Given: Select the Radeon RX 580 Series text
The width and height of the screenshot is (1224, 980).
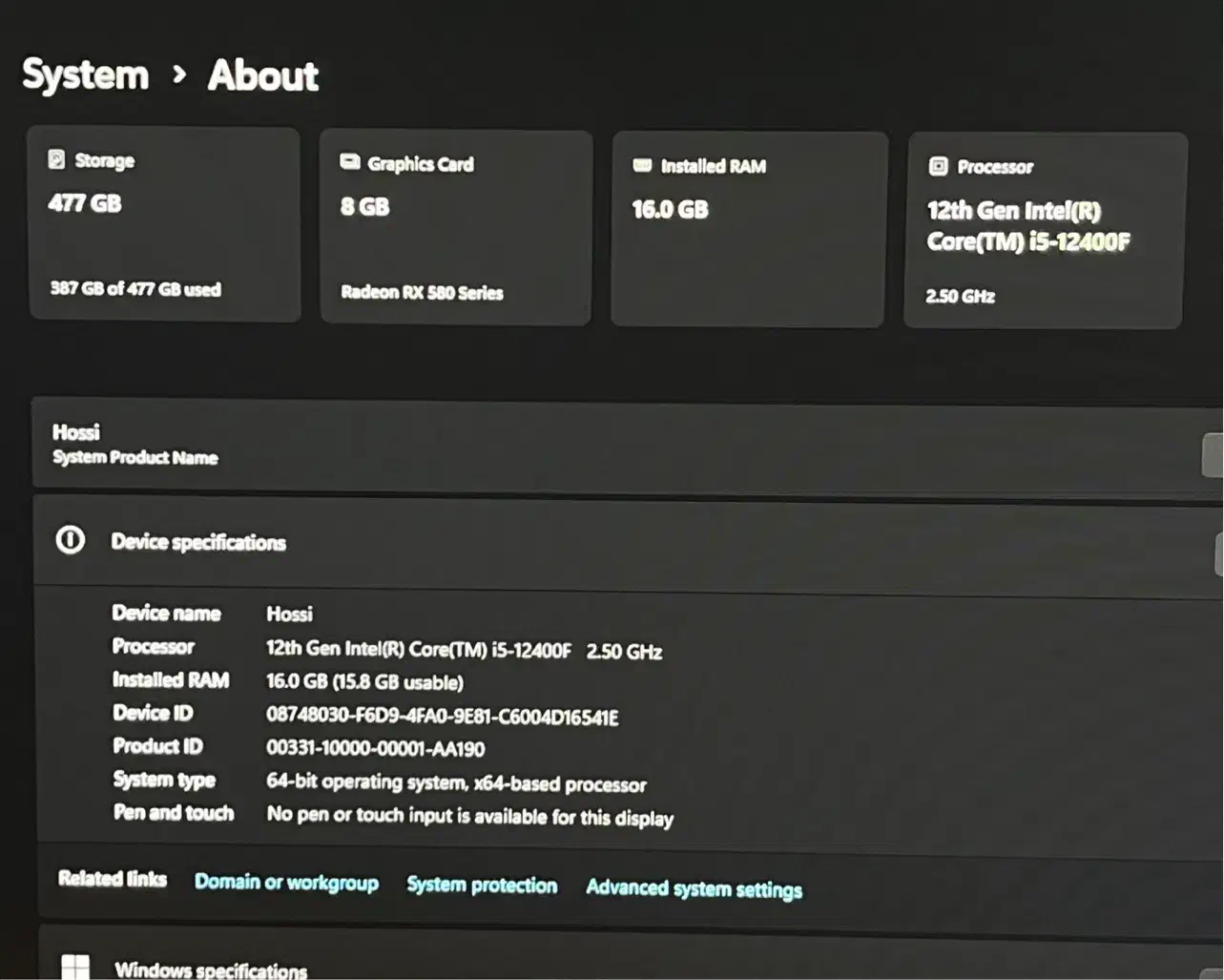Looking at the screenshot, I should [422, 292].
